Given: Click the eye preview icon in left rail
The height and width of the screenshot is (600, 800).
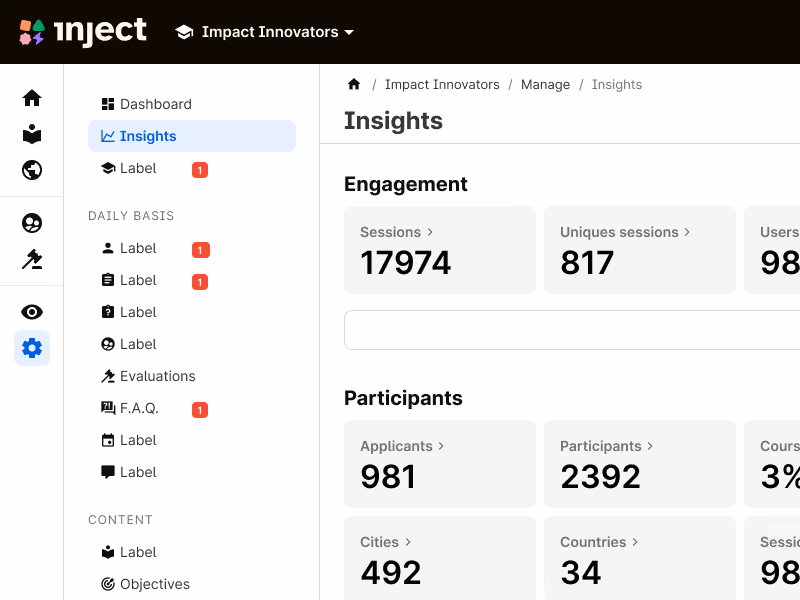Looking at the screenshot, I should point(32,312).
